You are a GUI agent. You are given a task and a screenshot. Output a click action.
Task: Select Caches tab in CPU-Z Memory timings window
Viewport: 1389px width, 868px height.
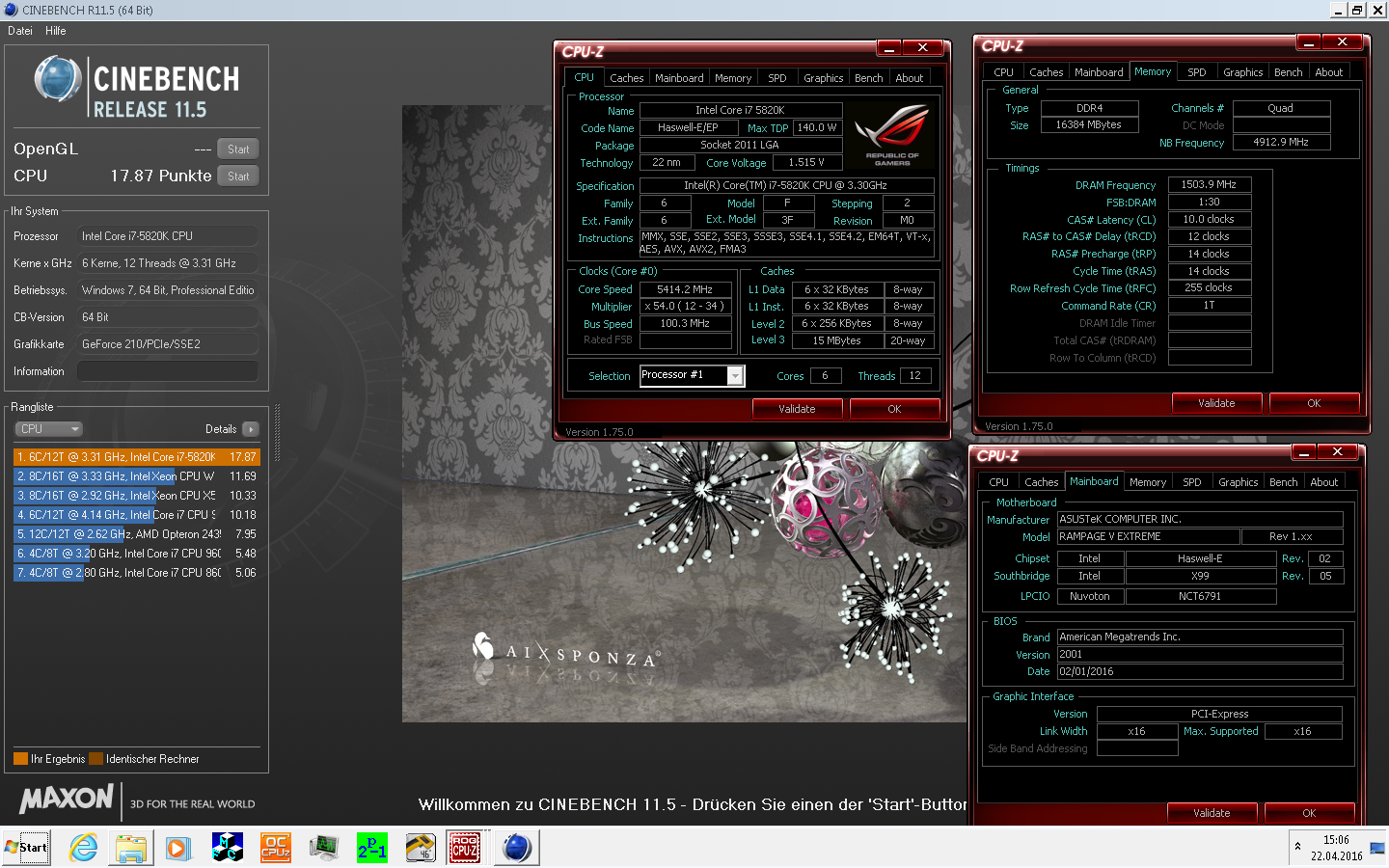coord(1047,72)
